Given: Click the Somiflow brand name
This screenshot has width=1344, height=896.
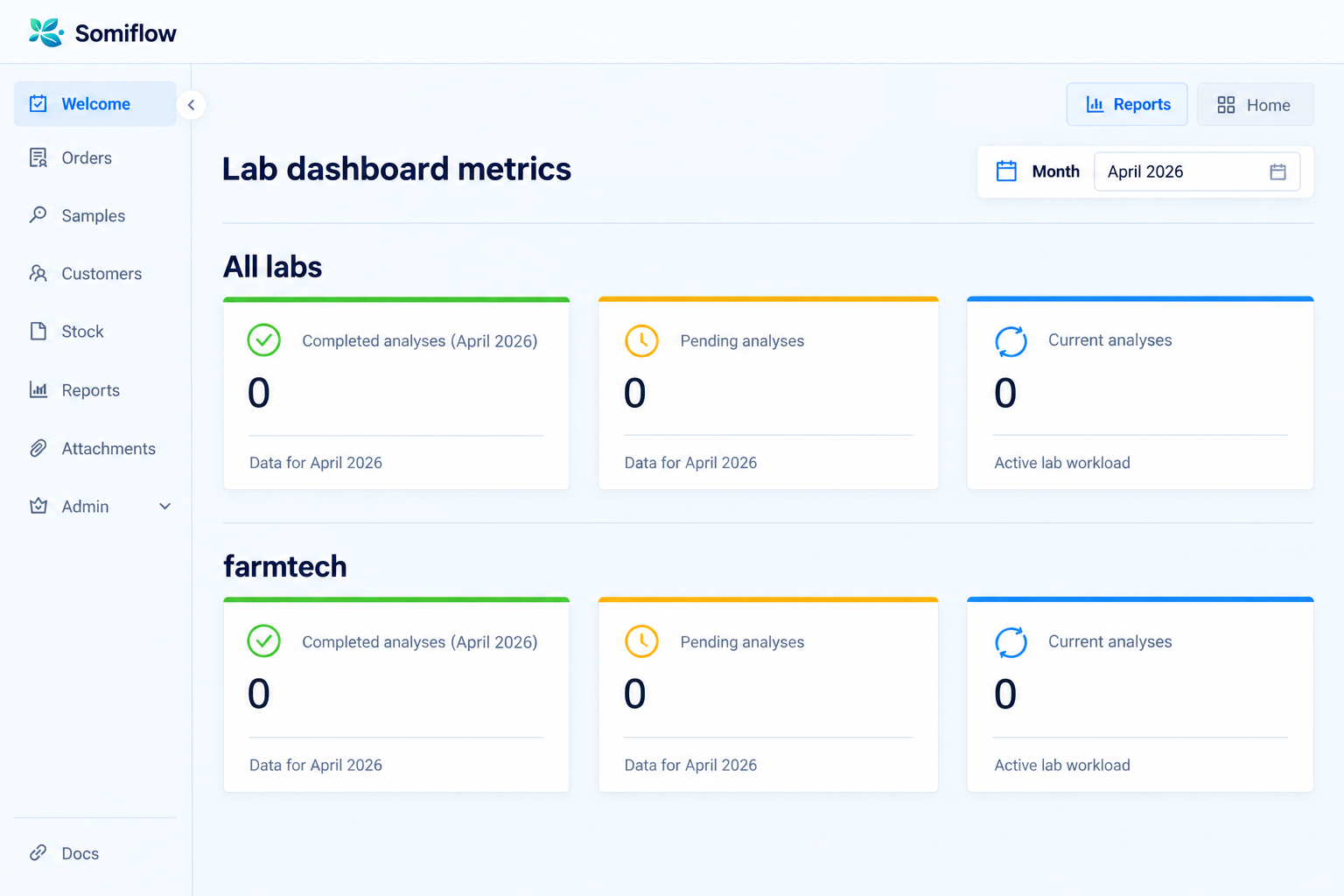Looking at the screenshot, I should click(126, 33).
